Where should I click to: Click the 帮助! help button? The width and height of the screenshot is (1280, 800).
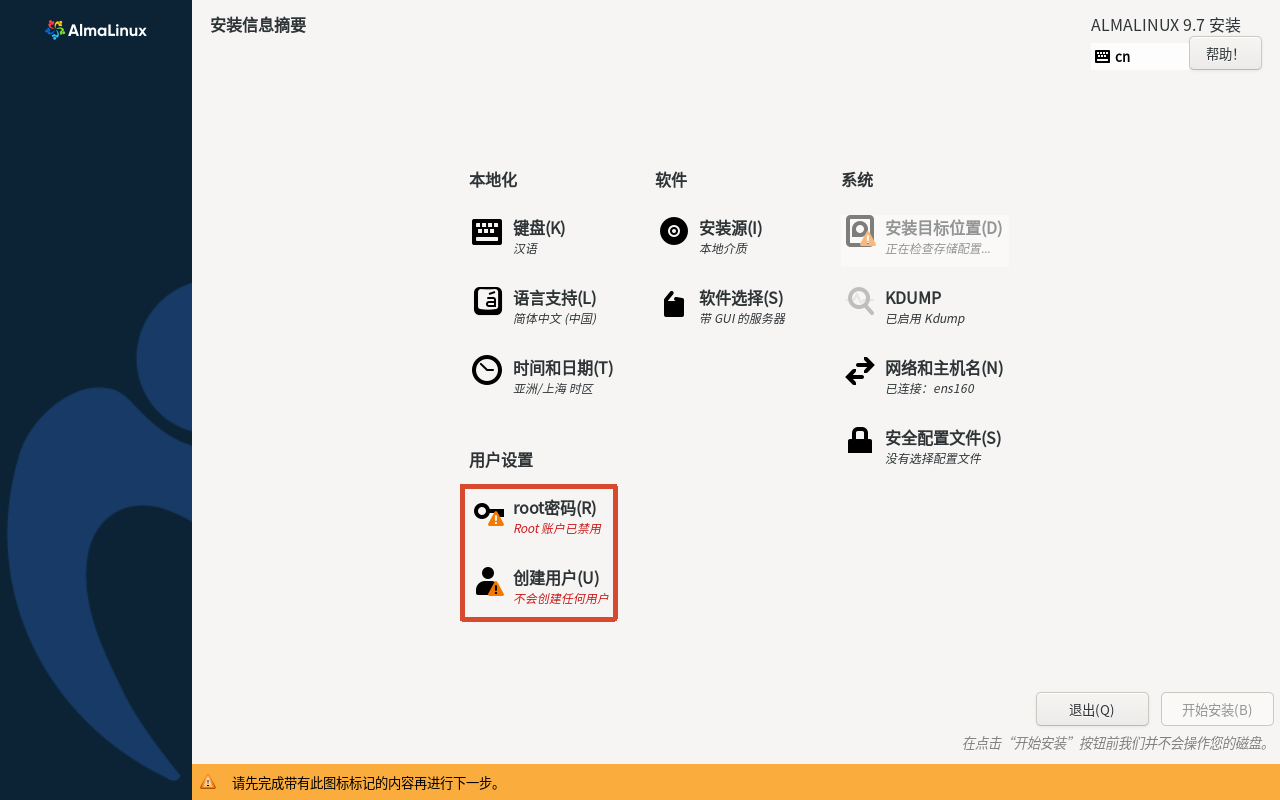click(x=1225, y=54)
